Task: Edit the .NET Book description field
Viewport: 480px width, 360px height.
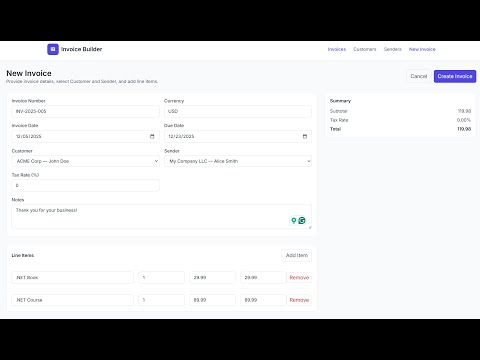Action: tap(72, 277)
